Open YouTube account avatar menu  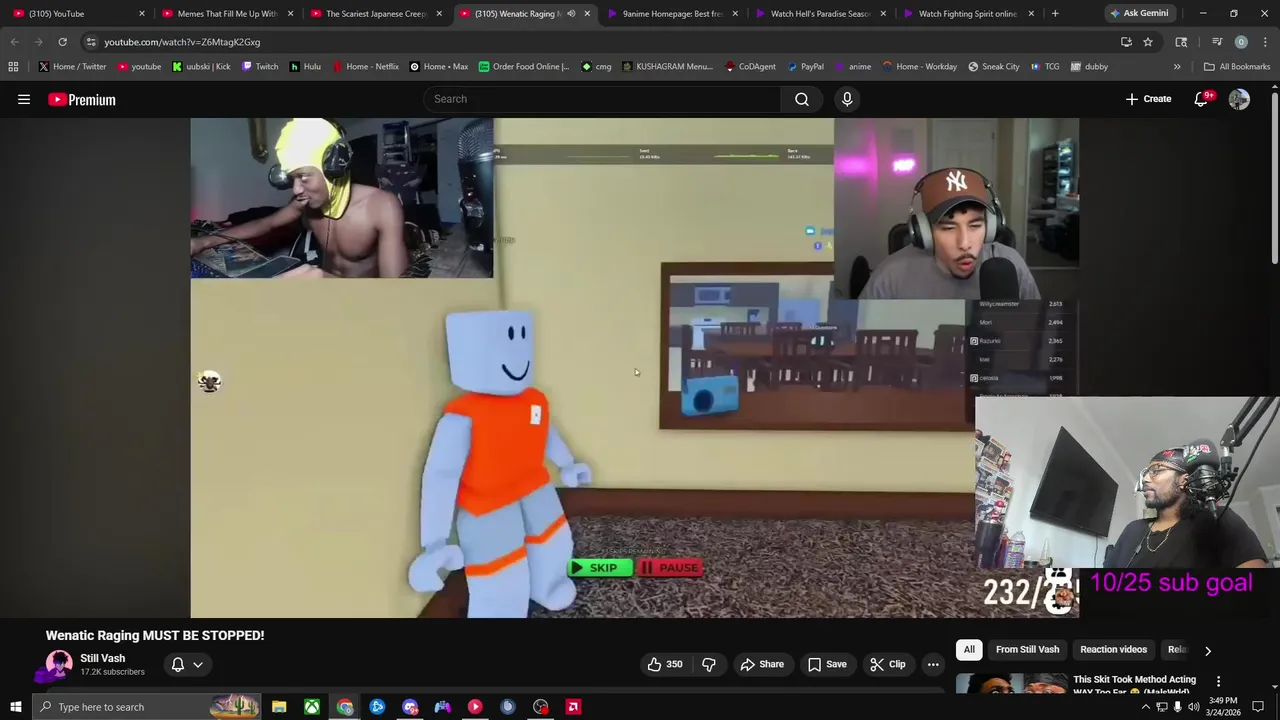(1239, 99)
